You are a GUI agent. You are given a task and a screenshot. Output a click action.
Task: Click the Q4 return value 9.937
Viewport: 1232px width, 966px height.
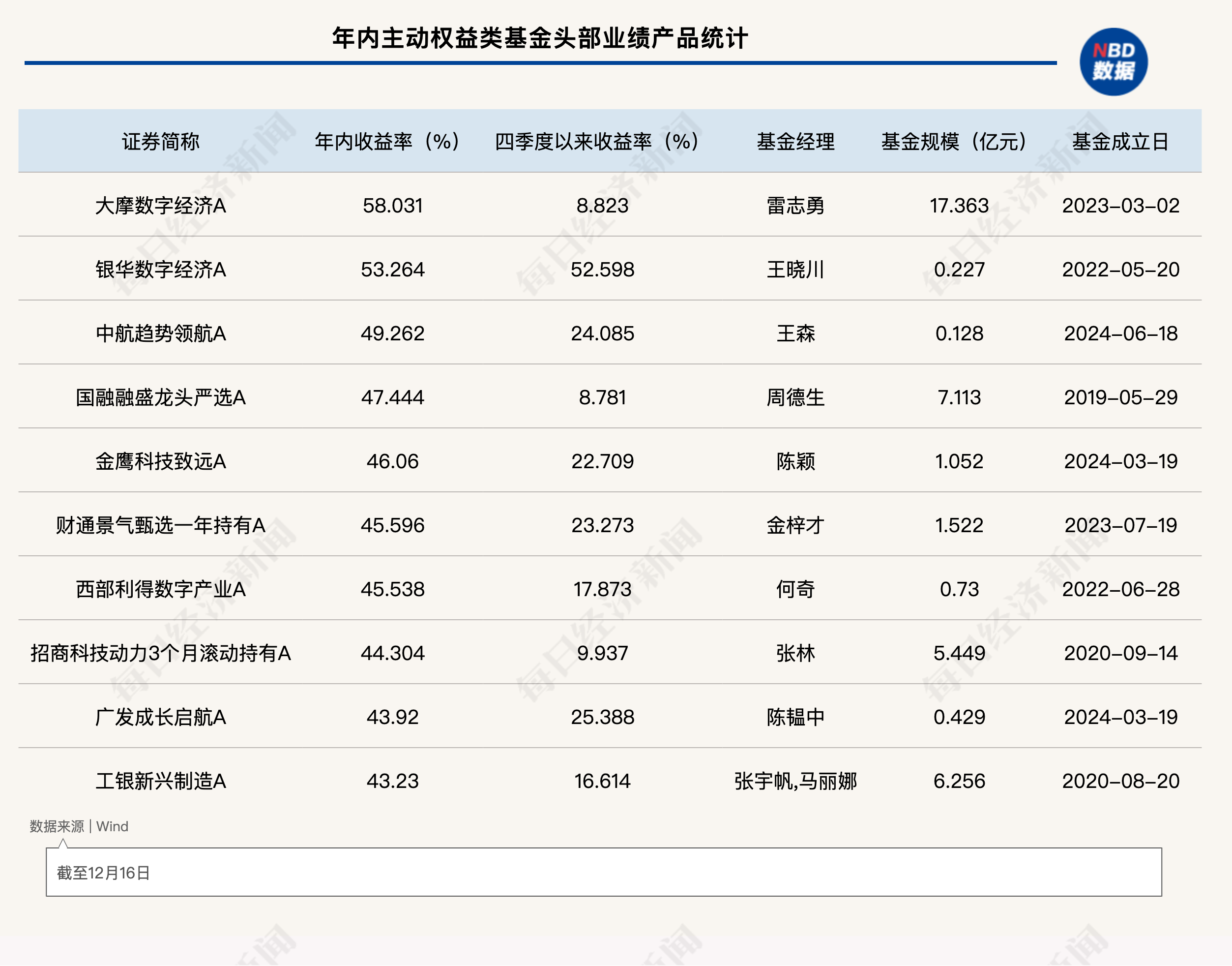[x=602, y=653]
